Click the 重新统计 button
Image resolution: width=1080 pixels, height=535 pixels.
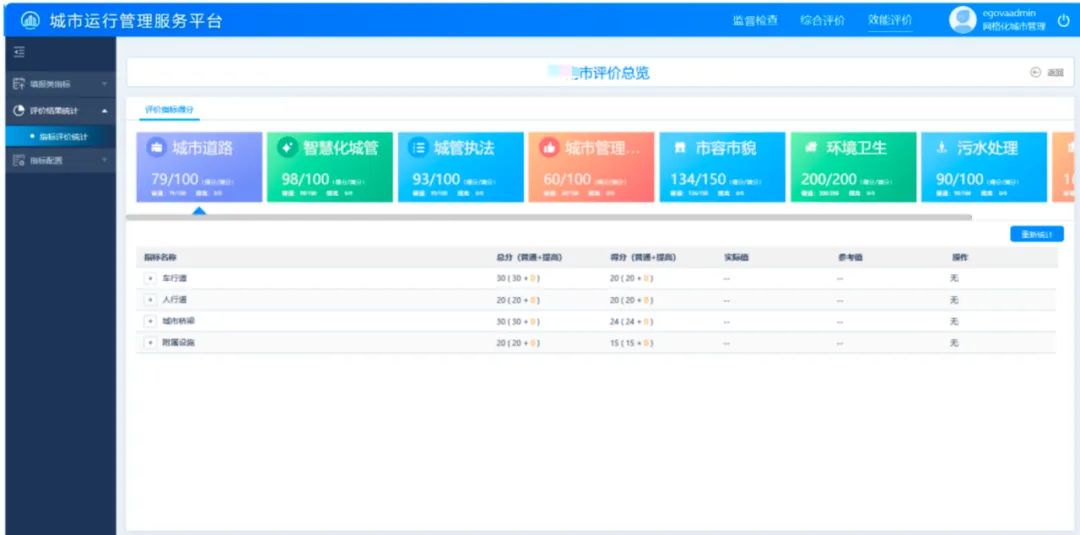1036,235
